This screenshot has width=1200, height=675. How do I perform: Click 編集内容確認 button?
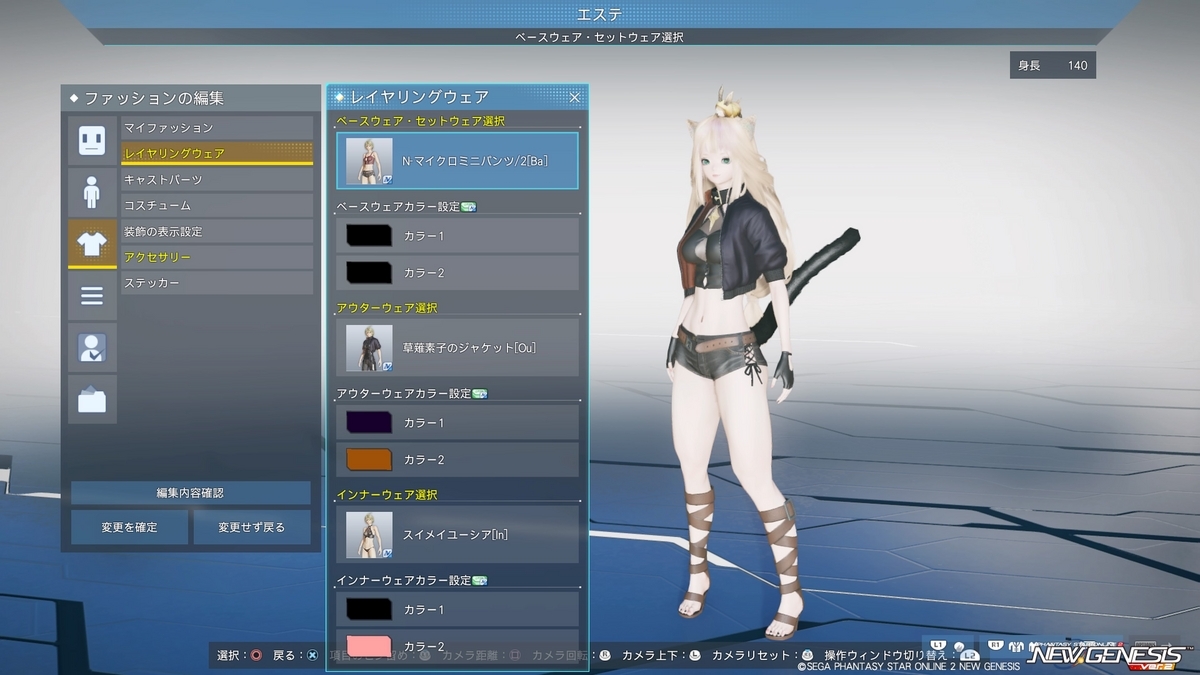[x=191, y=493]
